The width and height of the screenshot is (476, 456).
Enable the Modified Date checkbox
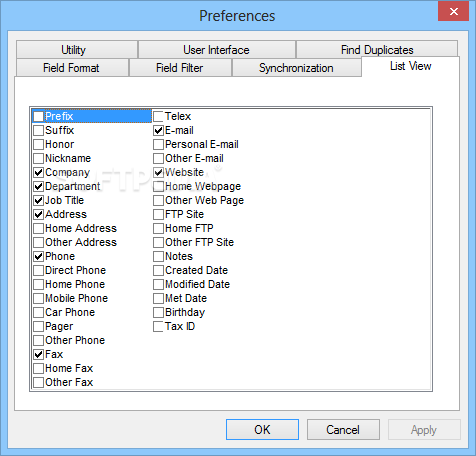point(158,284)
